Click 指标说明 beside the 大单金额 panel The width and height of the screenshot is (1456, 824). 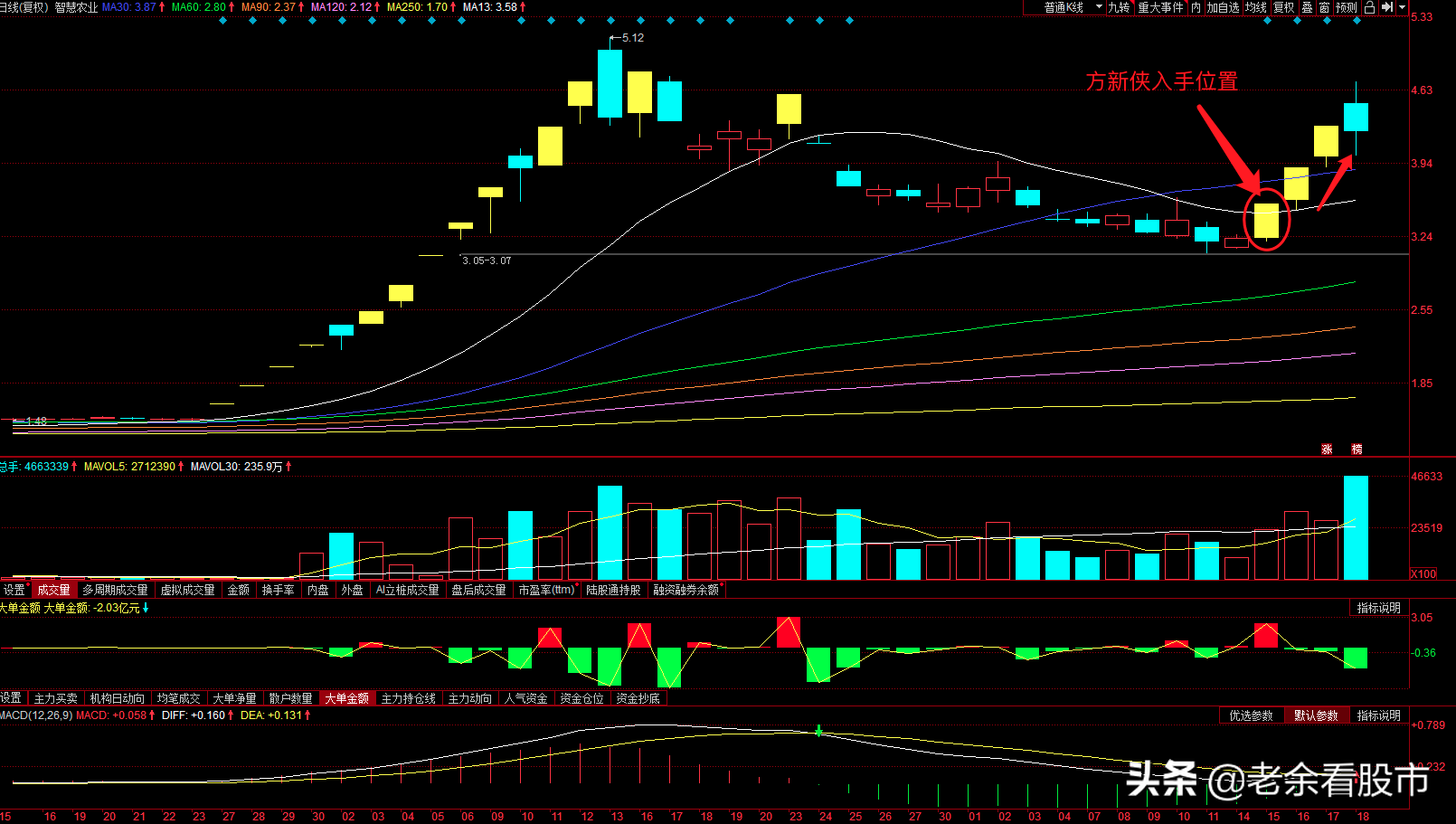[x=1379, y=608]
